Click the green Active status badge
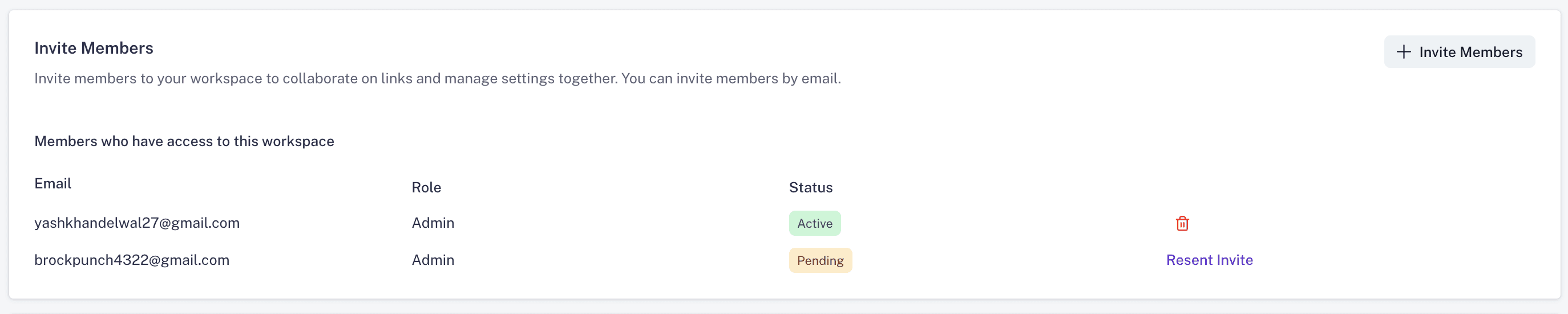This screenshot has height=314, width=1568. 814,223
